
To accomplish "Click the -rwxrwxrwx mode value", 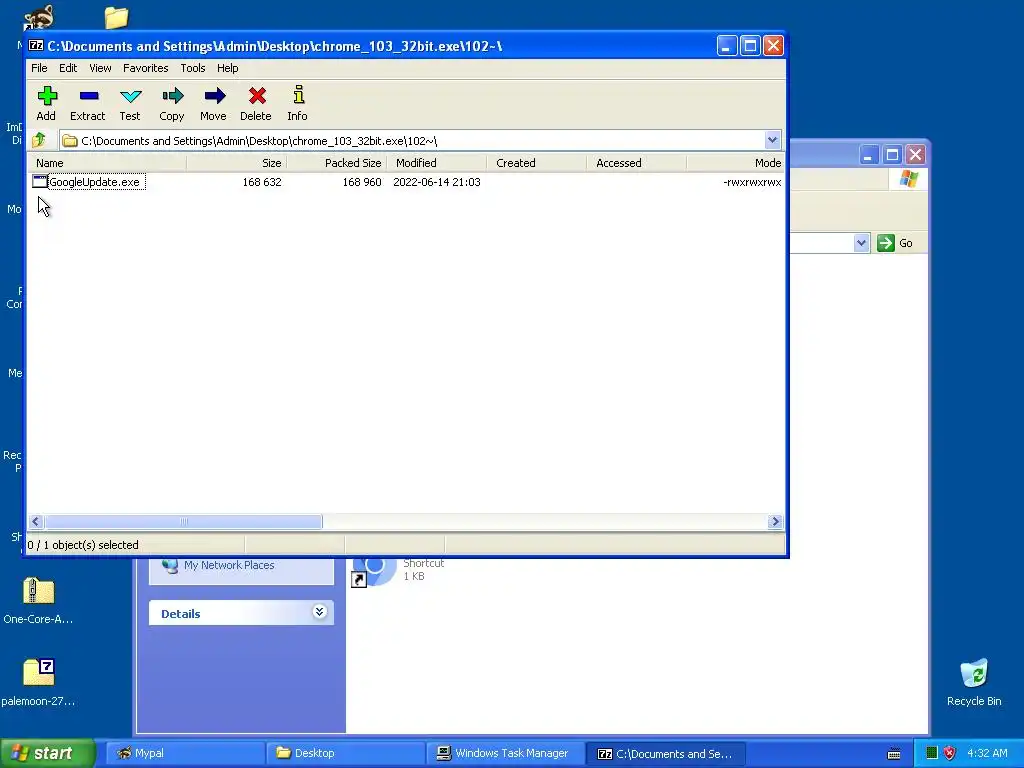I will tap(752, 182).
